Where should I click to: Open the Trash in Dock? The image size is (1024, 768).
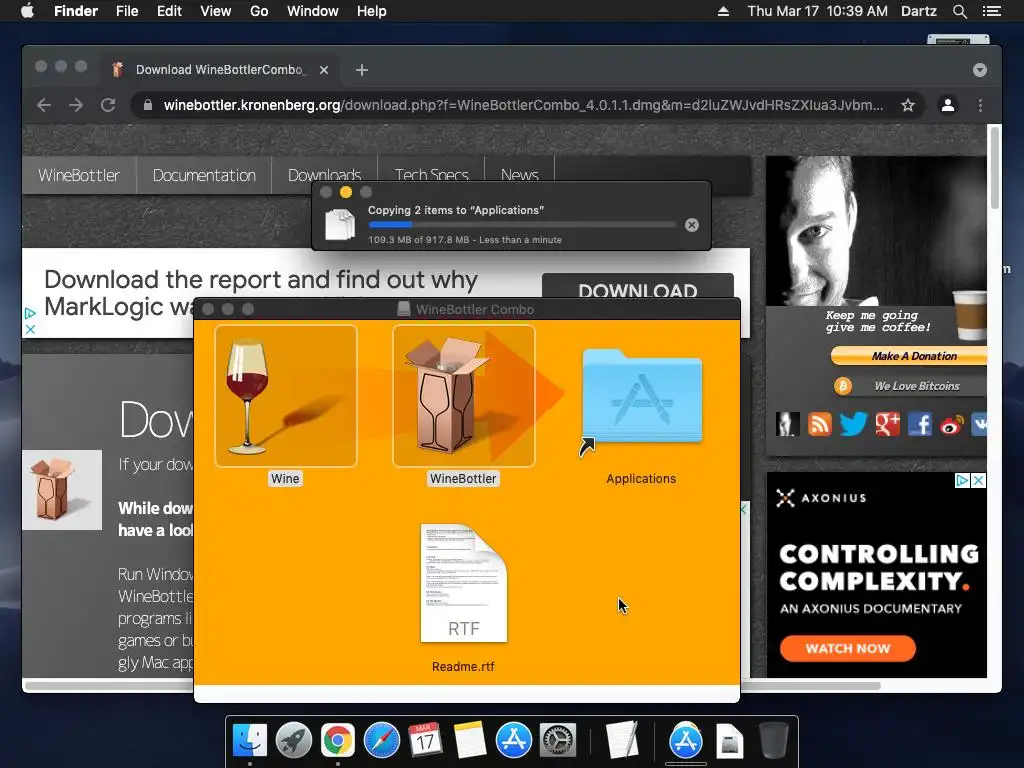773,740
